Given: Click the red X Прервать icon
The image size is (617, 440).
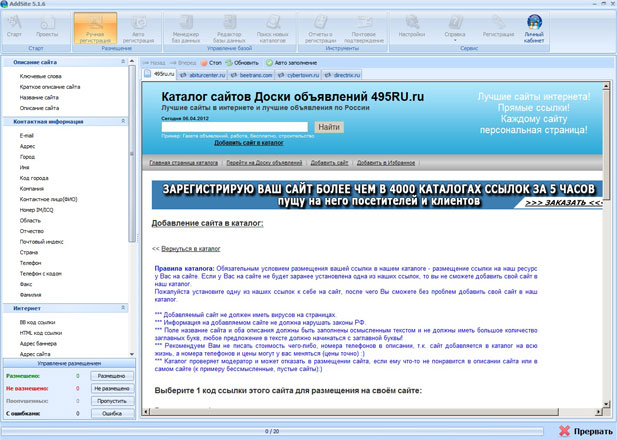Looking at the screenshot, I should 564,431.
